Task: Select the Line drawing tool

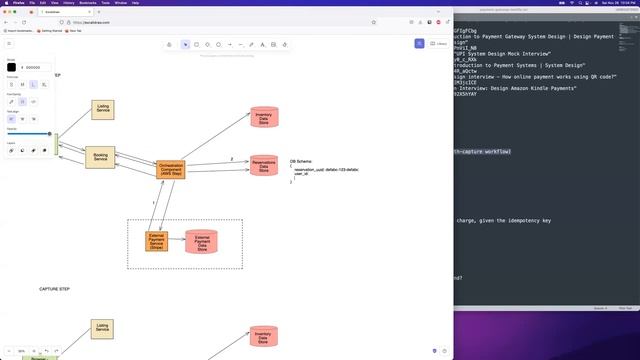Action: tap(240, 44)
